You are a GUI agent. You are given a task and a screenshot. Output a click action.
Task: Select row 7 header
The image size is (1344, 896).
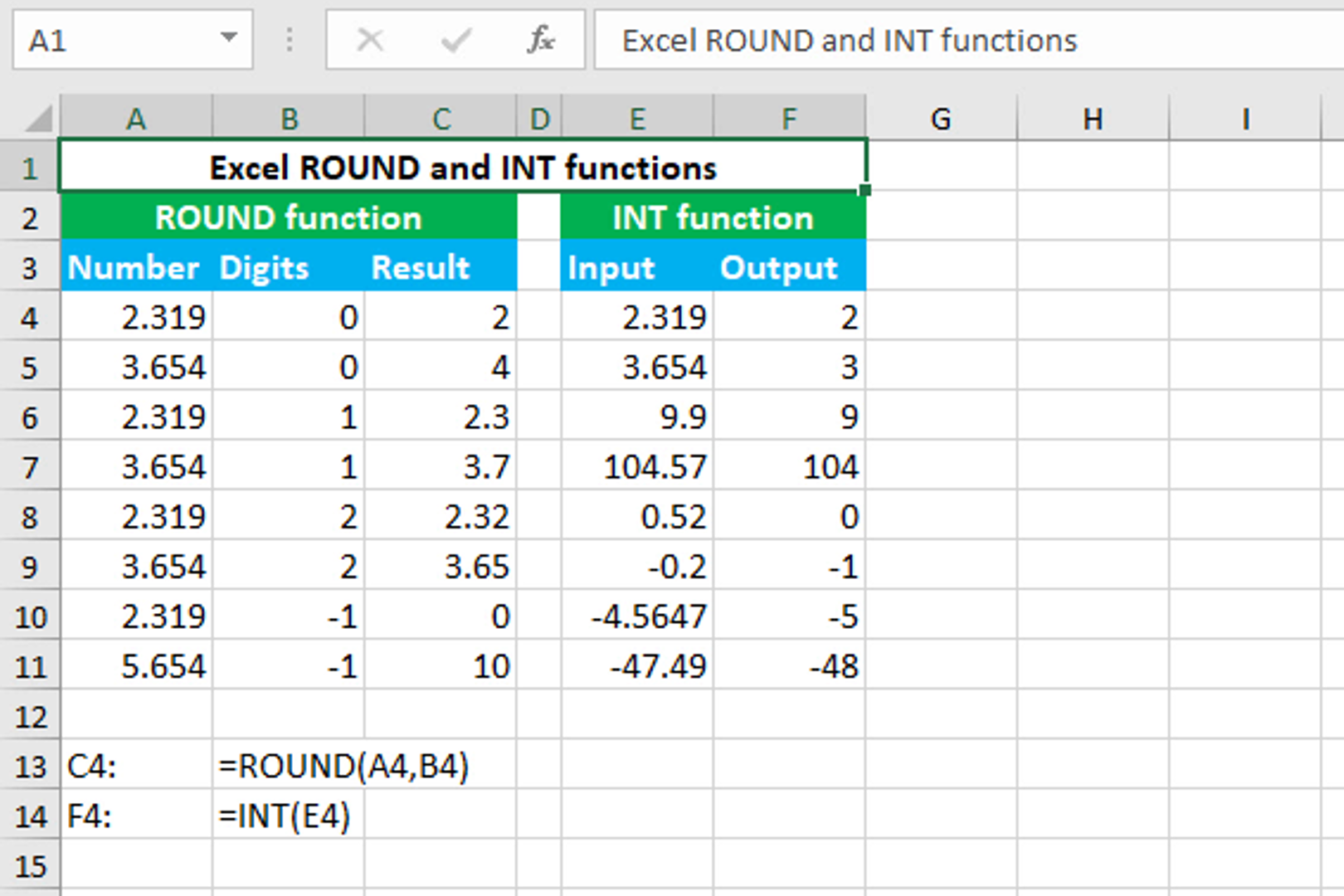pos(30,466)
